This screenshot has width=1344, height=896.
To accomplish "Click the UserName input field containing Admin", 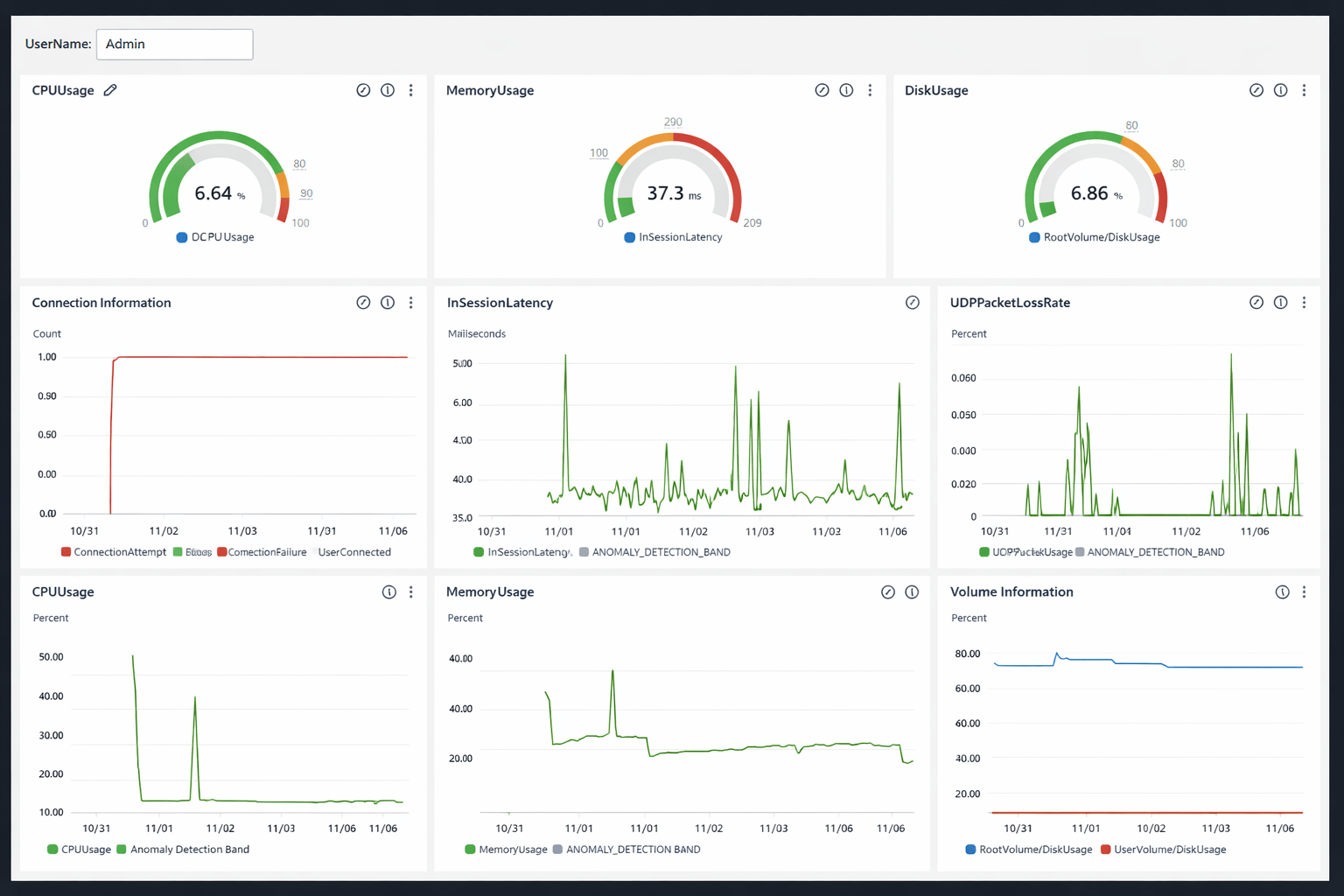I will (175, 45).
